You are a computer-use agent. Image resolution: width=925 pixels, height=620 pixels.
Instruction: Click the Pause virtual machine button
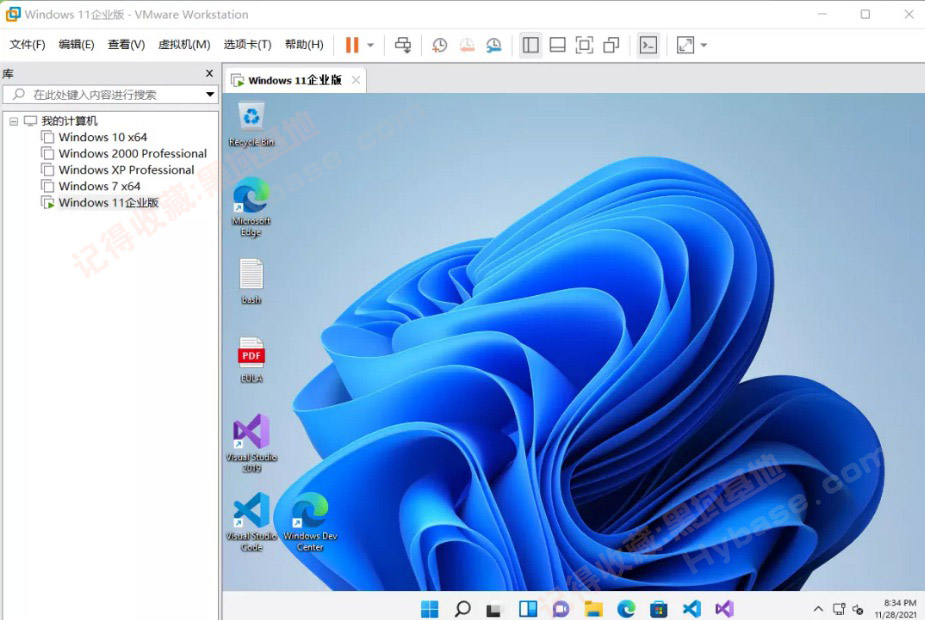352,45
